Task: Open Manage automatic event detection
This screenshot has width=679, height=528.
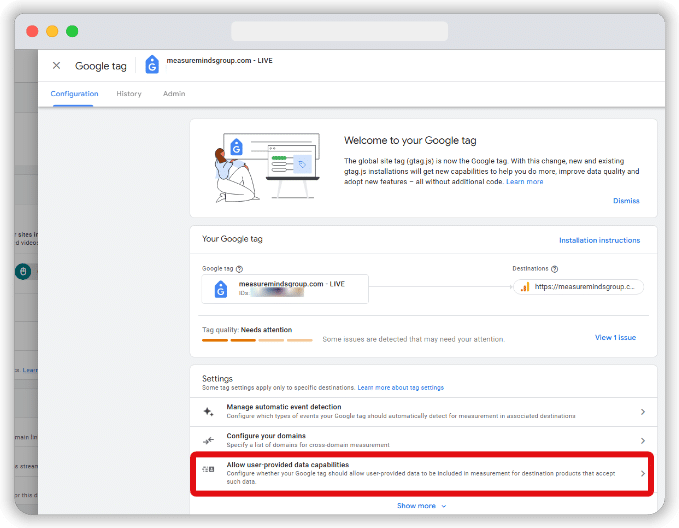Action: click(x=423, y=411)
